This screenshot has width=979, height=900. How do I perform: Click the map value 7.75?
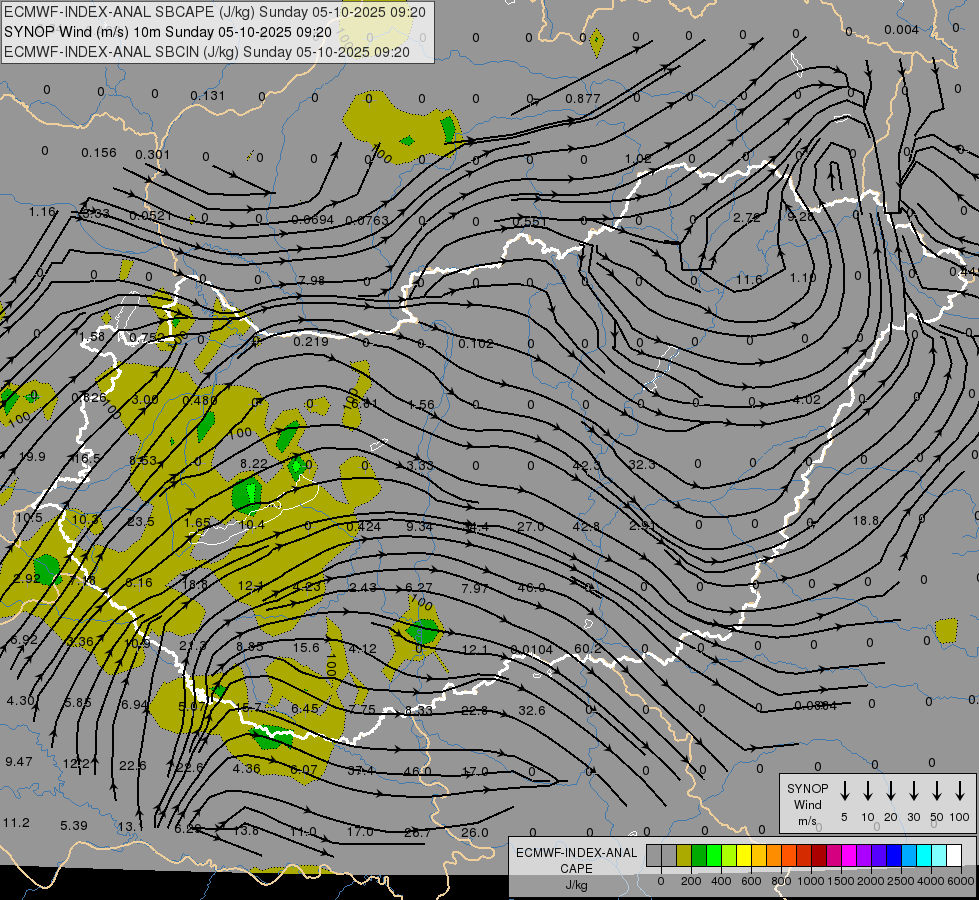point(362,710)
